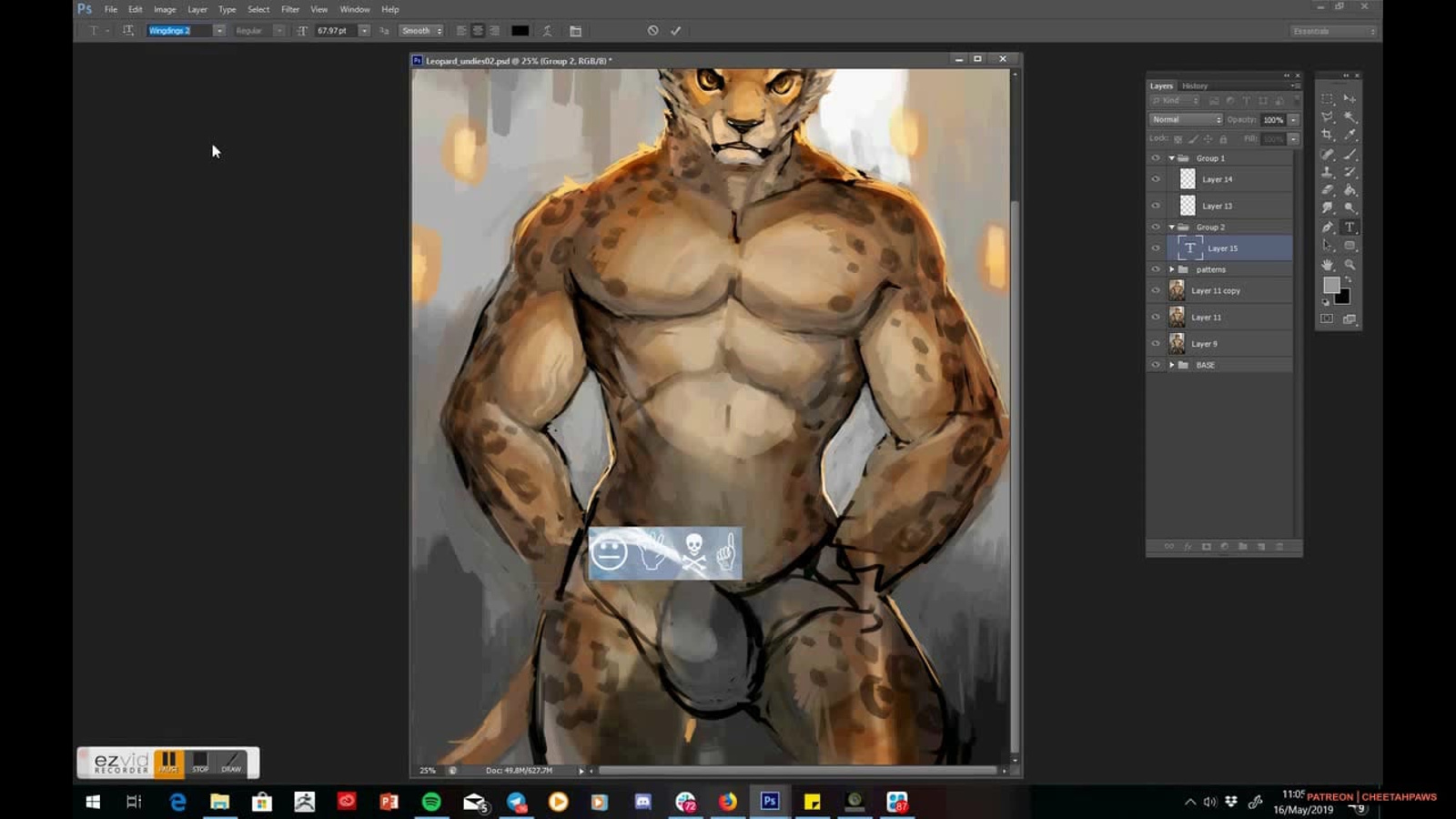The image size is (1456, 819).
Task: Collapse the Group 1 folder
Action: click(1171, 158)
